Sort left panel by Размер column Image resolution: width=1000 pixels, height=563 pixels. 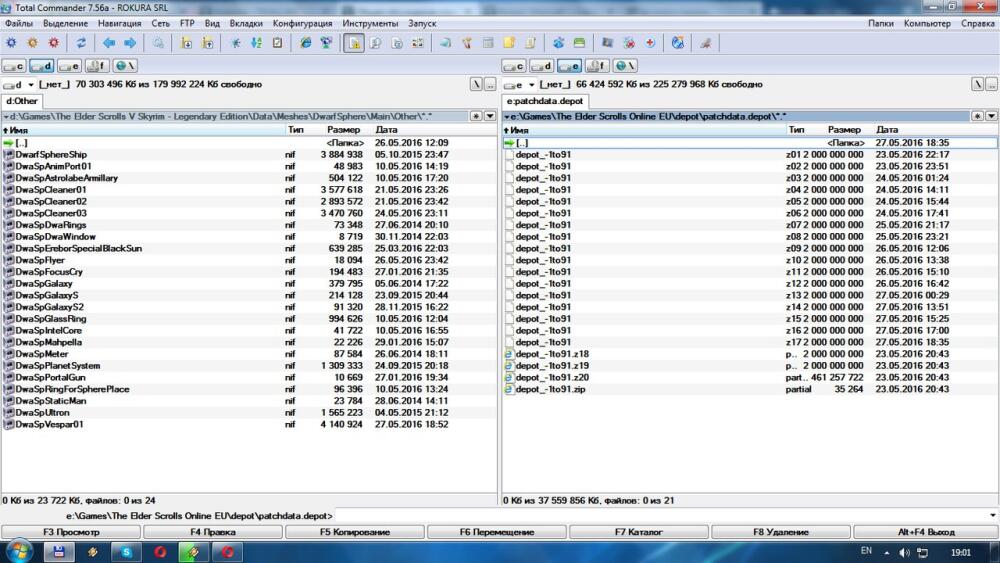tap(343, 129)
